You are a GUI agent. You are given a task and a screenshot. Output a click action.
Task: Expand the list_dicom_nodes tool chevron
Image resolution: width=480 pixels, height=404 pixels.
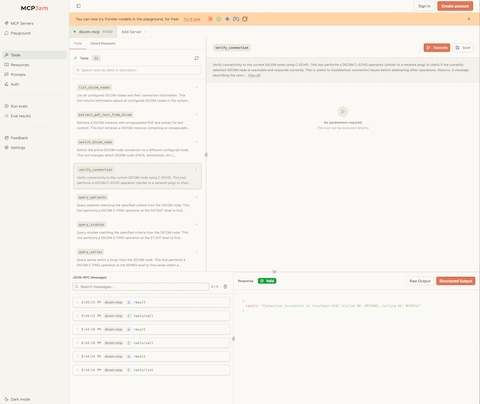pyautogui.click(x=196, y=87)
